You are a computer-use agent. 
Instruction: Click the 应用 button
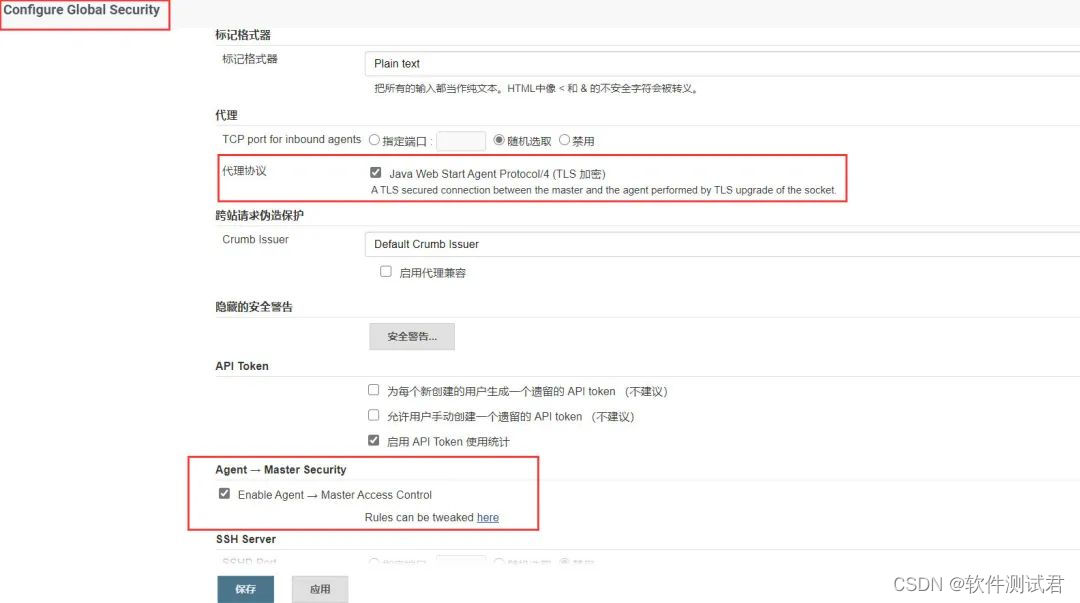coord(320,589)
